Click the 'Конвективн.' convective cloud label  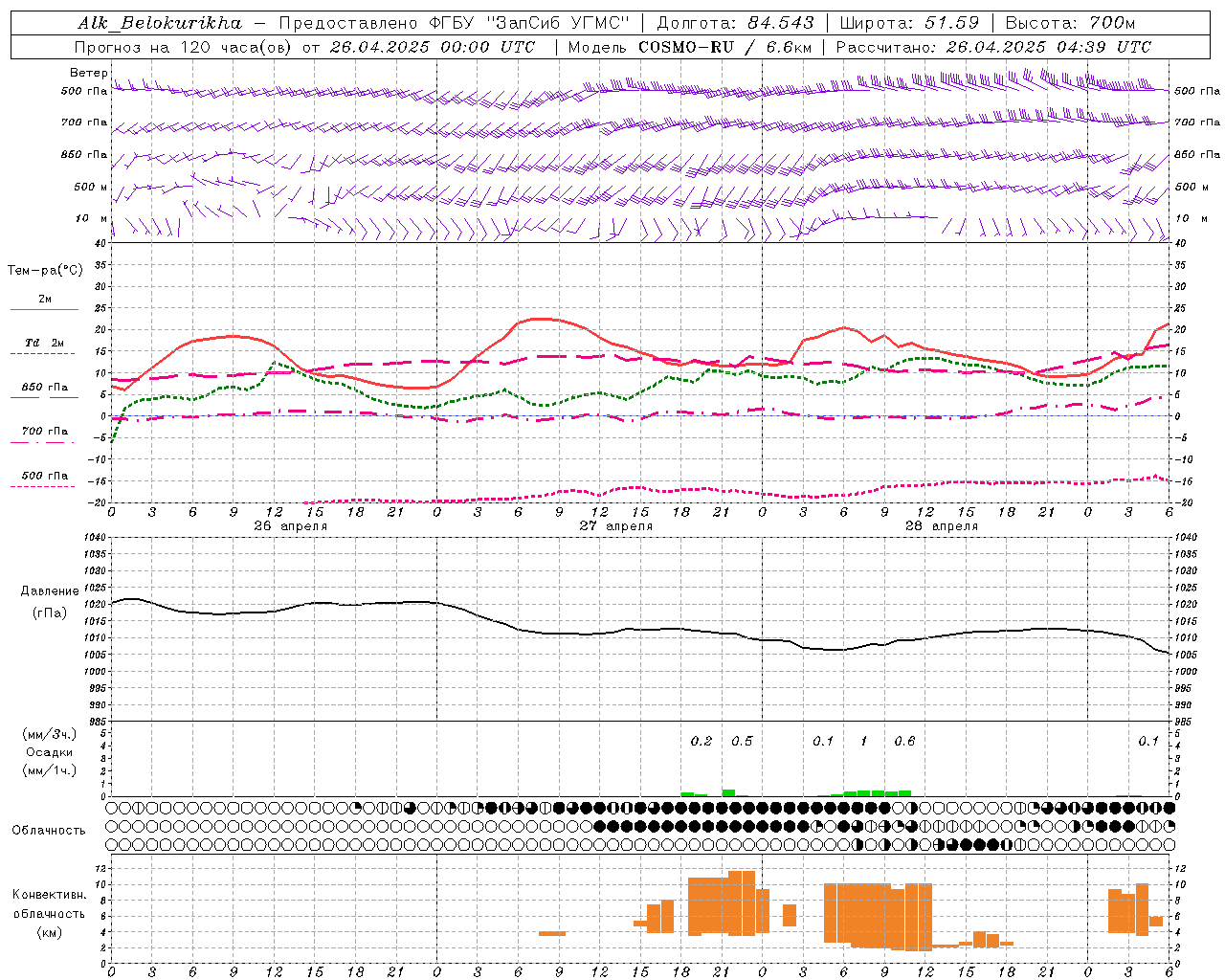click(x=50, y=895)
